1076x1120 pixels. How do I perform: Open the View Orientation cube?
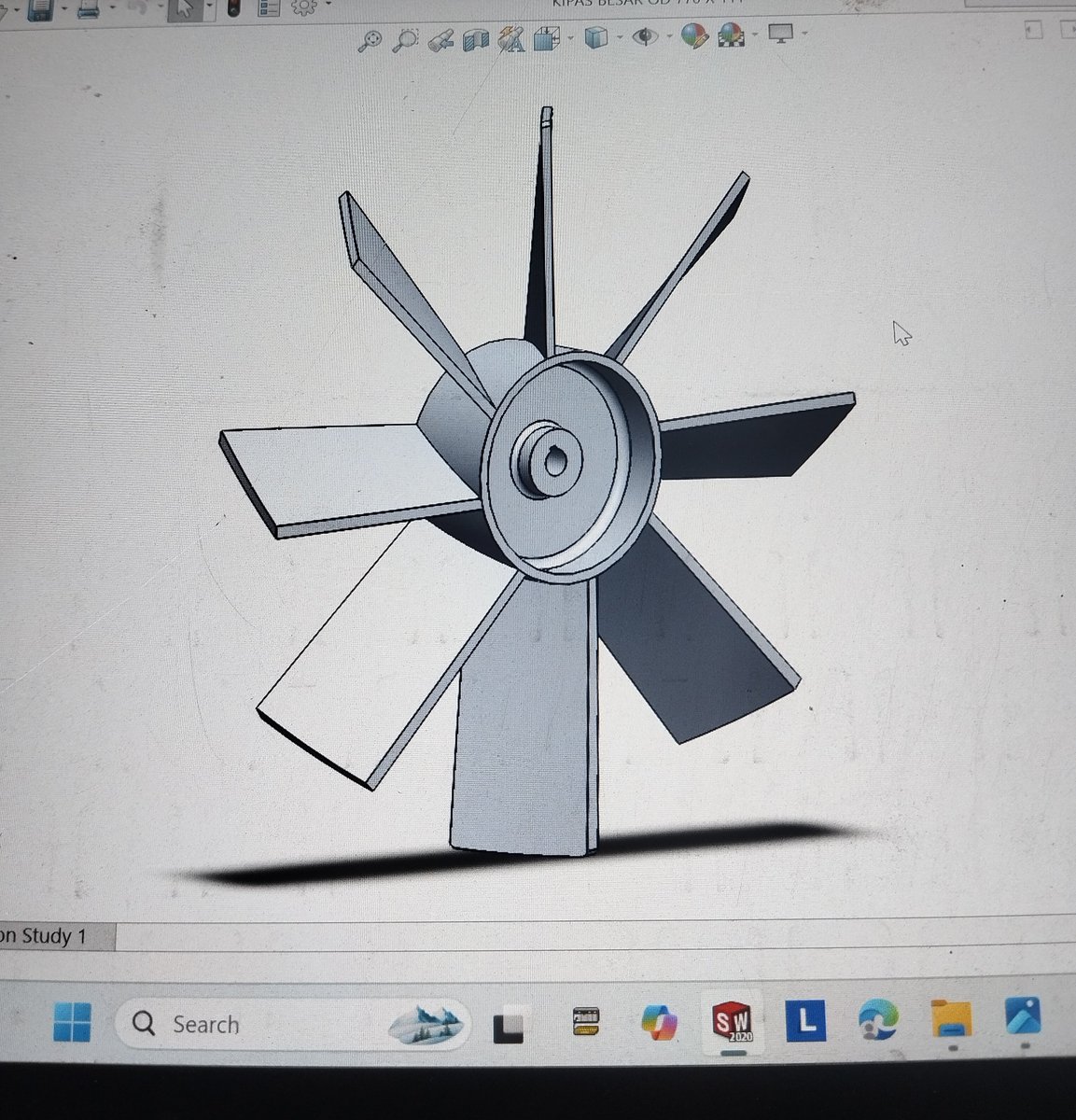click(545, 38)
